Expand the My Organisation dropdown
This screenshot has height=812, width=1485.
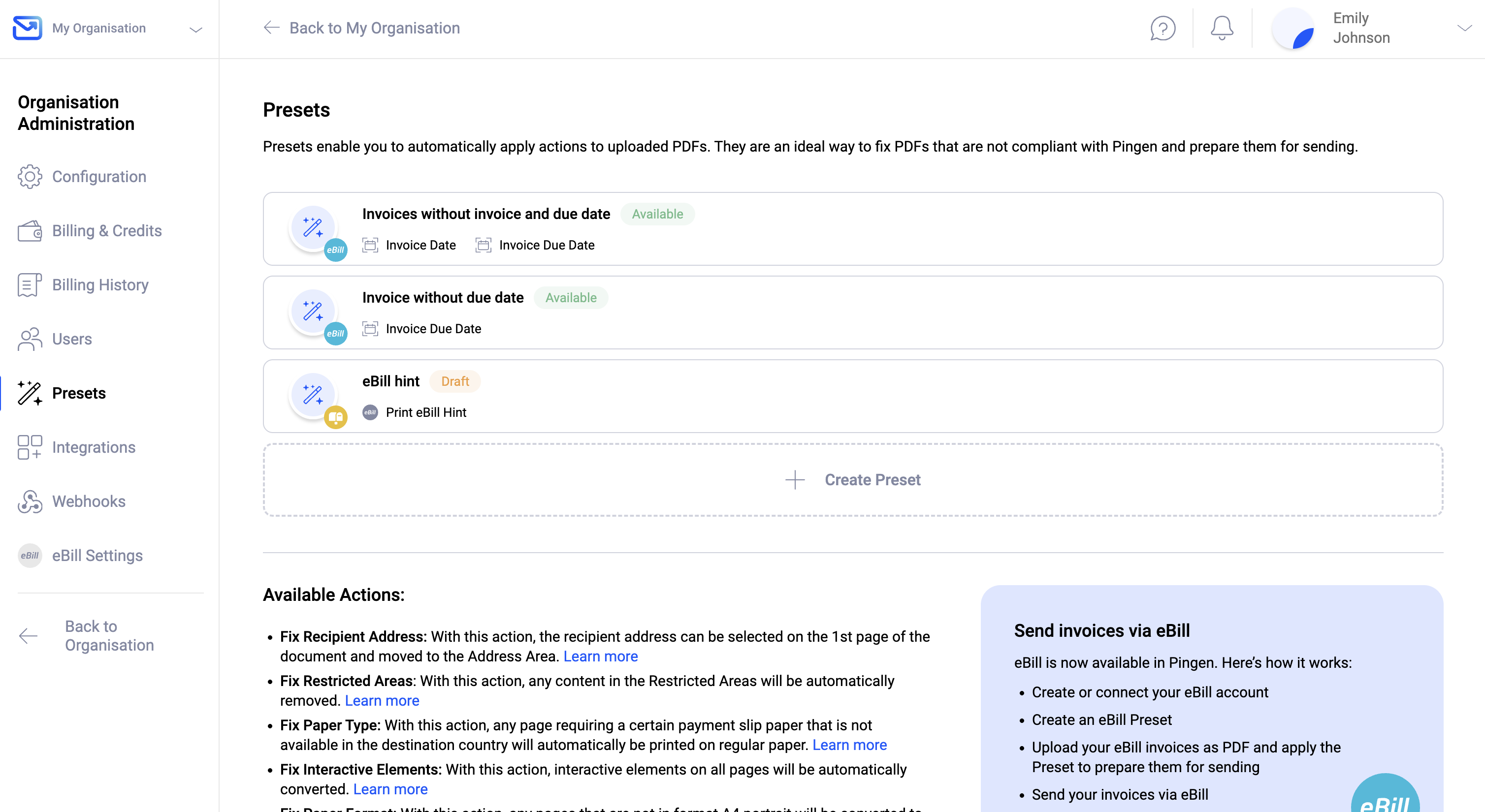pyautogui.click(x=196, y=29)
